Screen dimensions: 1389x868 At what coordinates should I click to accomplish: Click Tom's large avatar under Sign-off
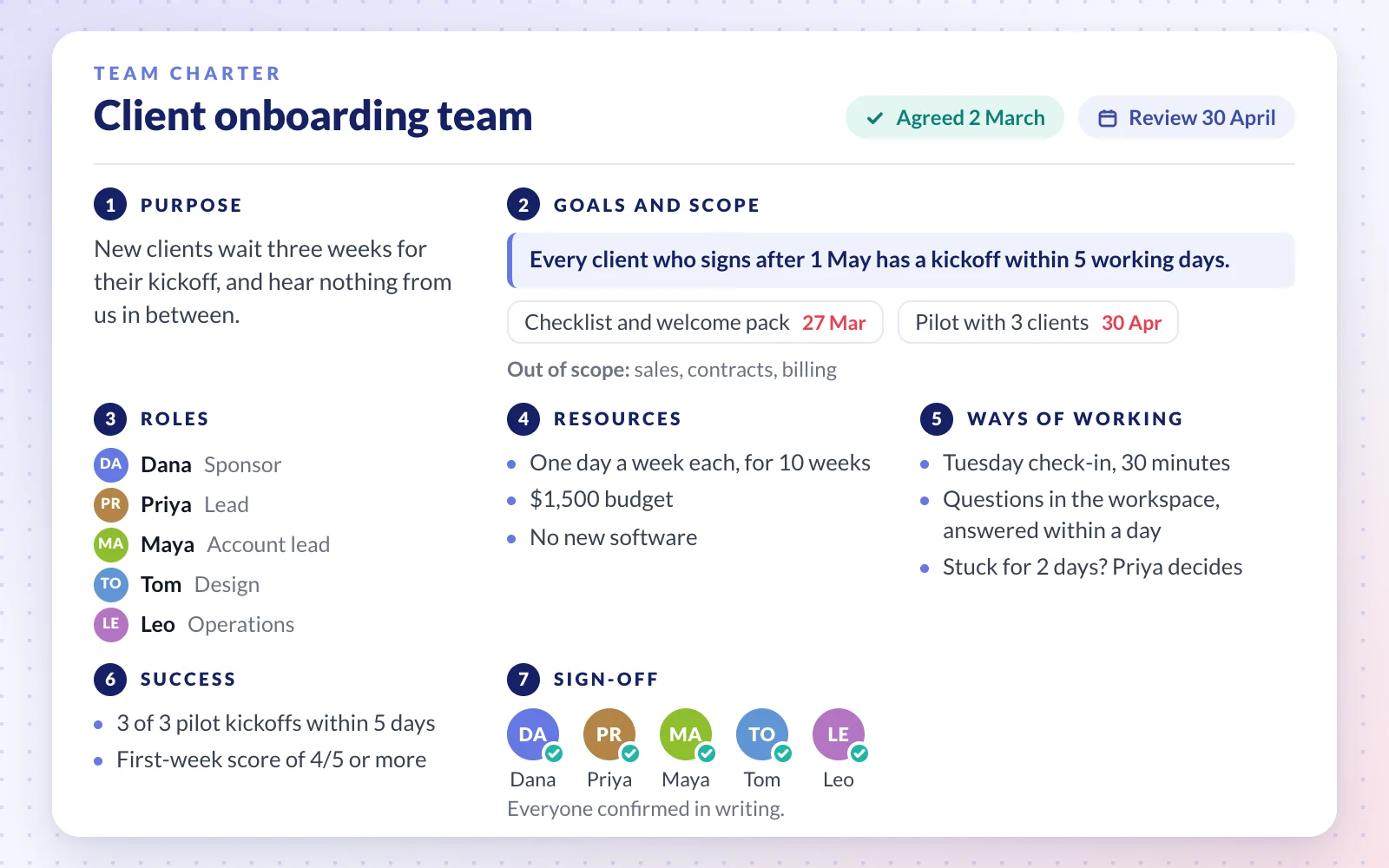(x=762, y=734)
